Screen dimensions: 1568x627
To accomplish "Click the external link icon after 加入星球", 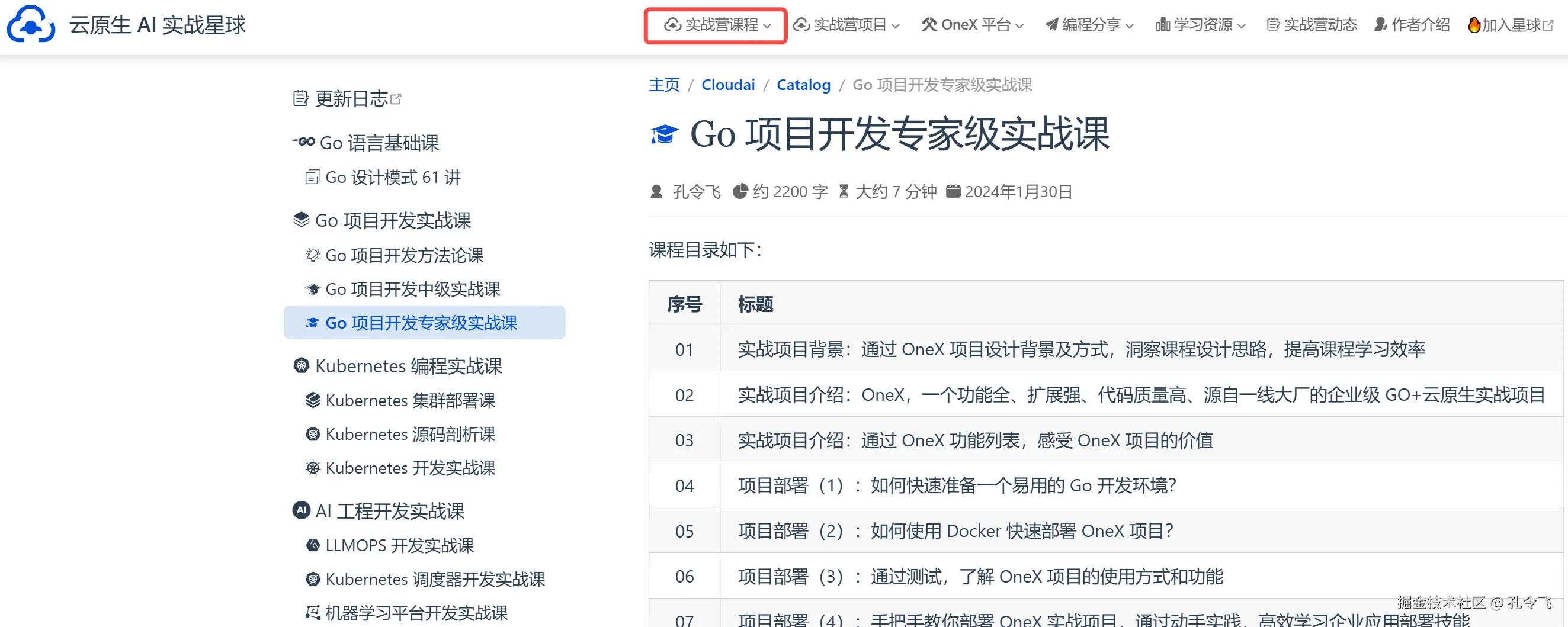I will coord(1548,25).
